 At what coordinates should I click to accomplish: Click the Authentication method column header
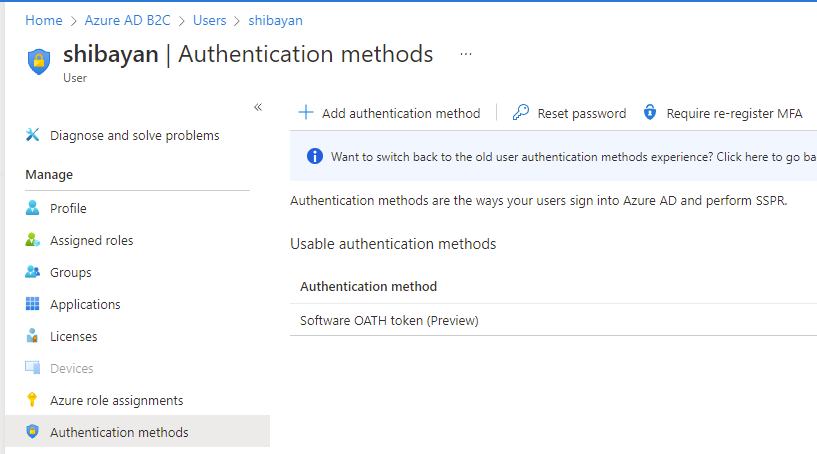[368, 286]
